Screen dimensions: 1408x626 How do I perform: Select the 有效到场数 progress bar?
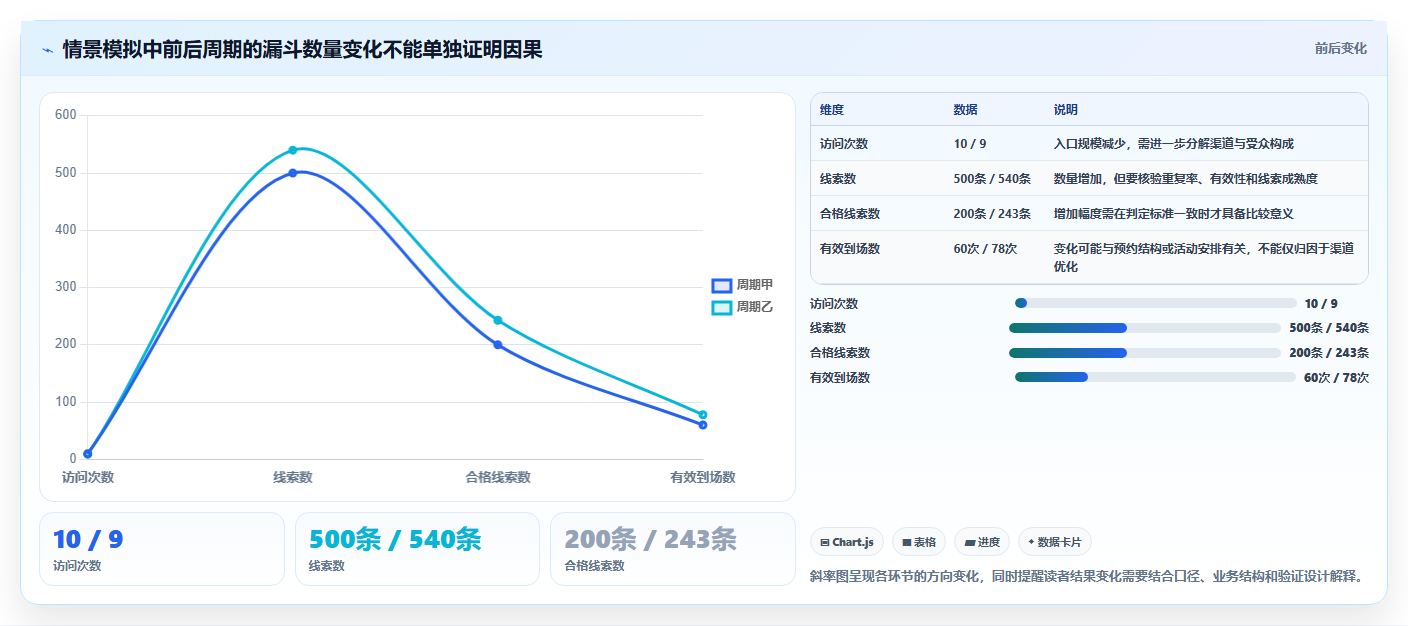(x=1155, y=377)
